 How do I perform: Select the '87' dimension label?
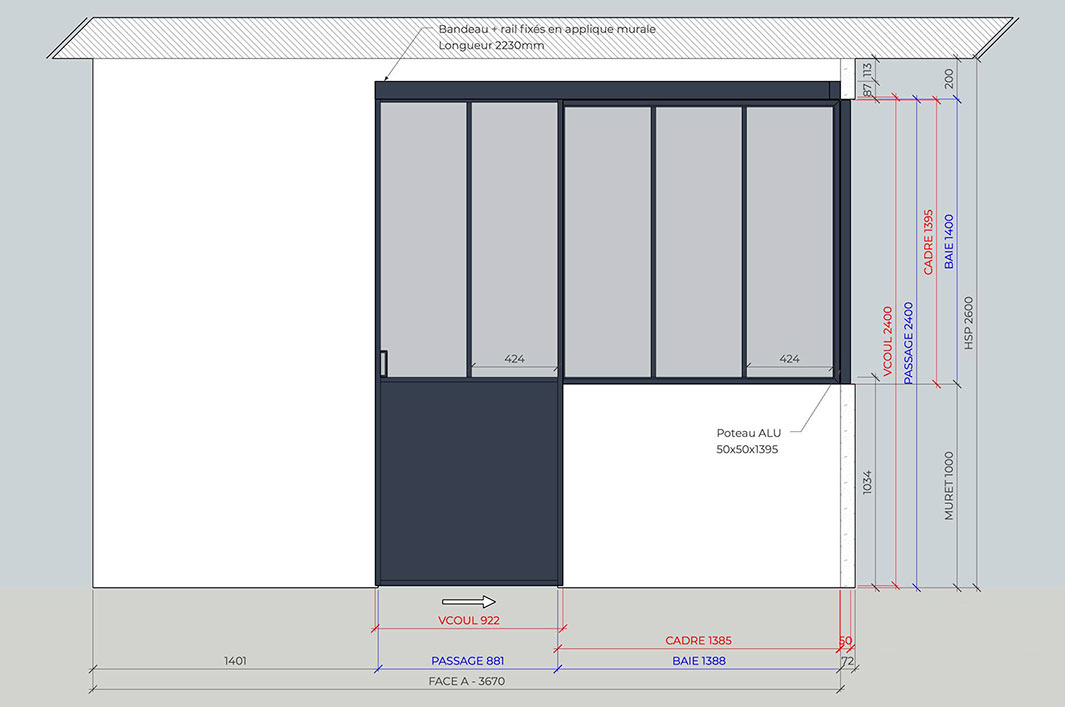point(867,90)
